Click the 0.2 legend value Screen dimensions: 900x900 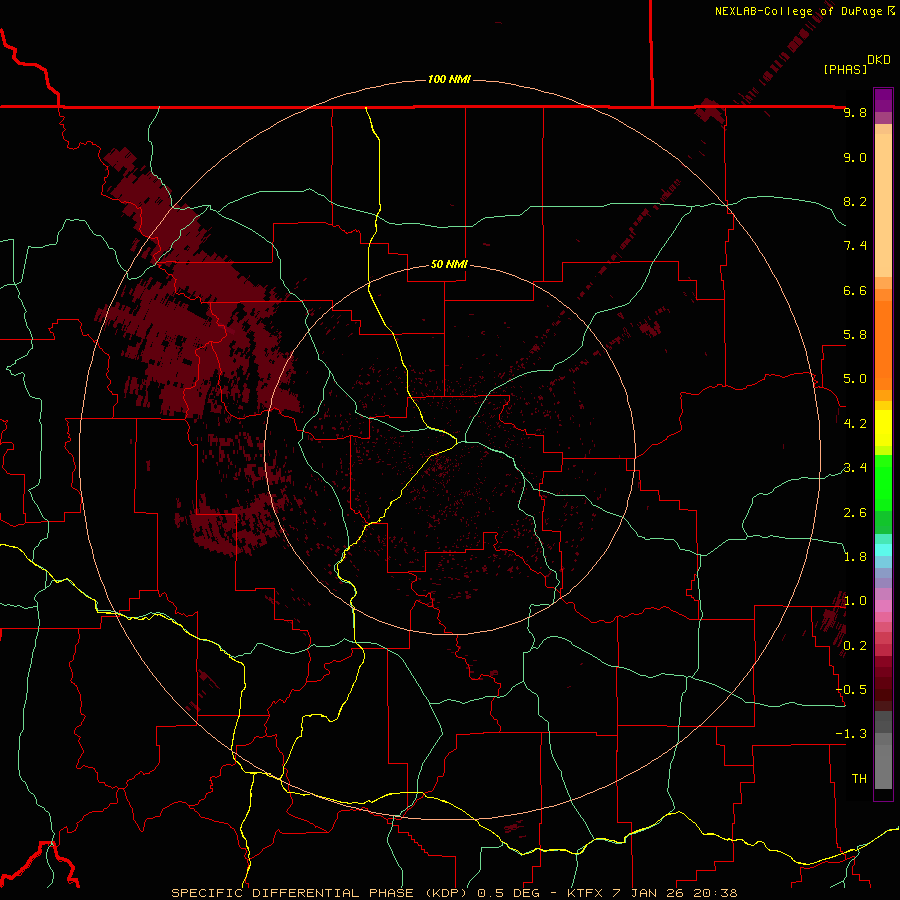[855, 646]
